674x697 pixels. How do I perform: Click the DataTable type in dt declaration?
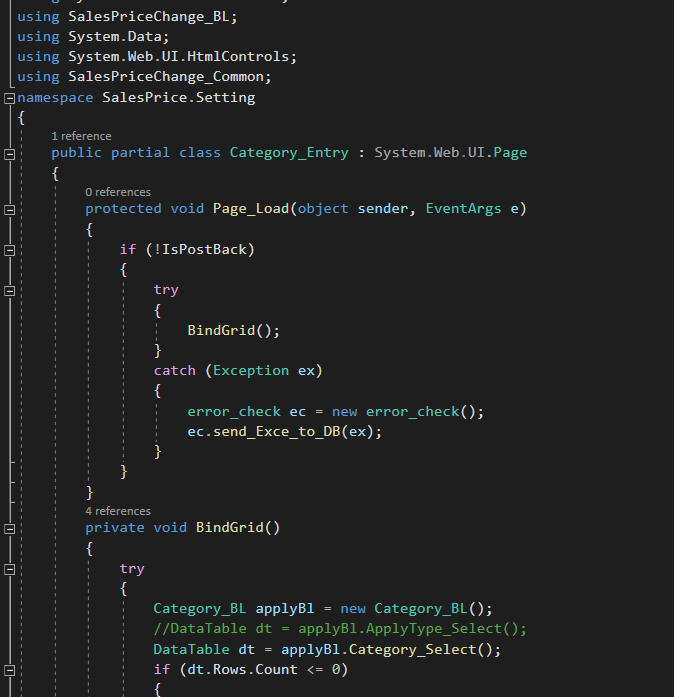[x=191, y=649]
